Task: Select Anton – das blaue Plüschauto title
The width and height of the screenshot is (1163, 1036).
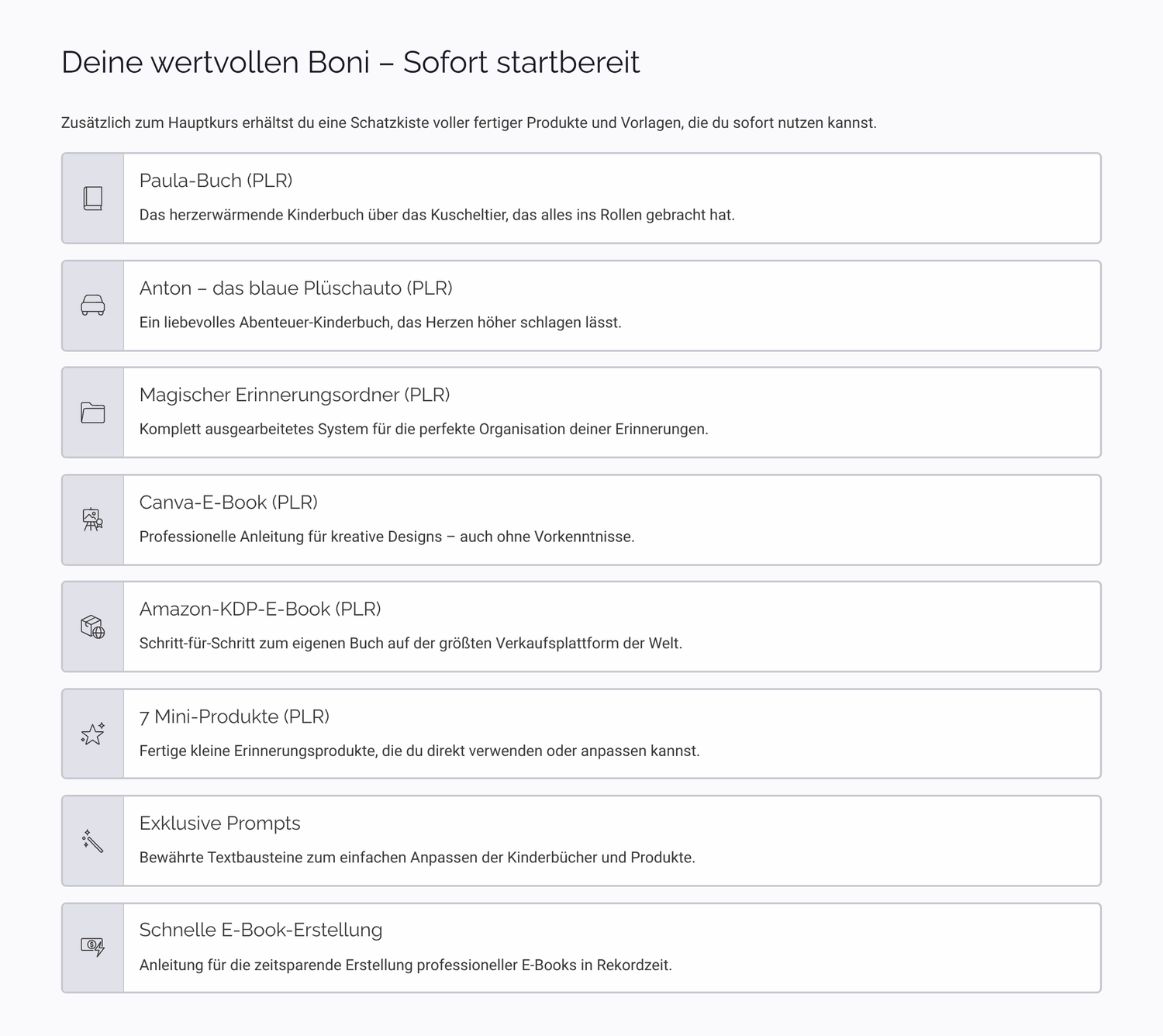Action: (295, 288)
